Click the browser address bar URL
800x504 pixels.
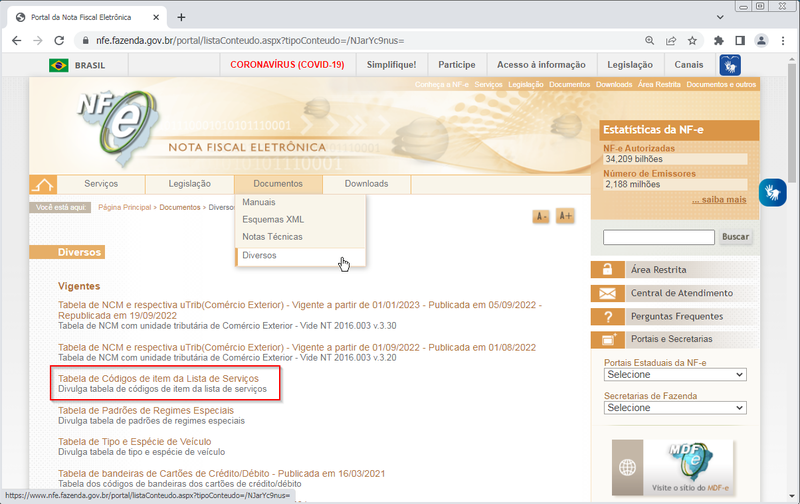click(250, 41)
